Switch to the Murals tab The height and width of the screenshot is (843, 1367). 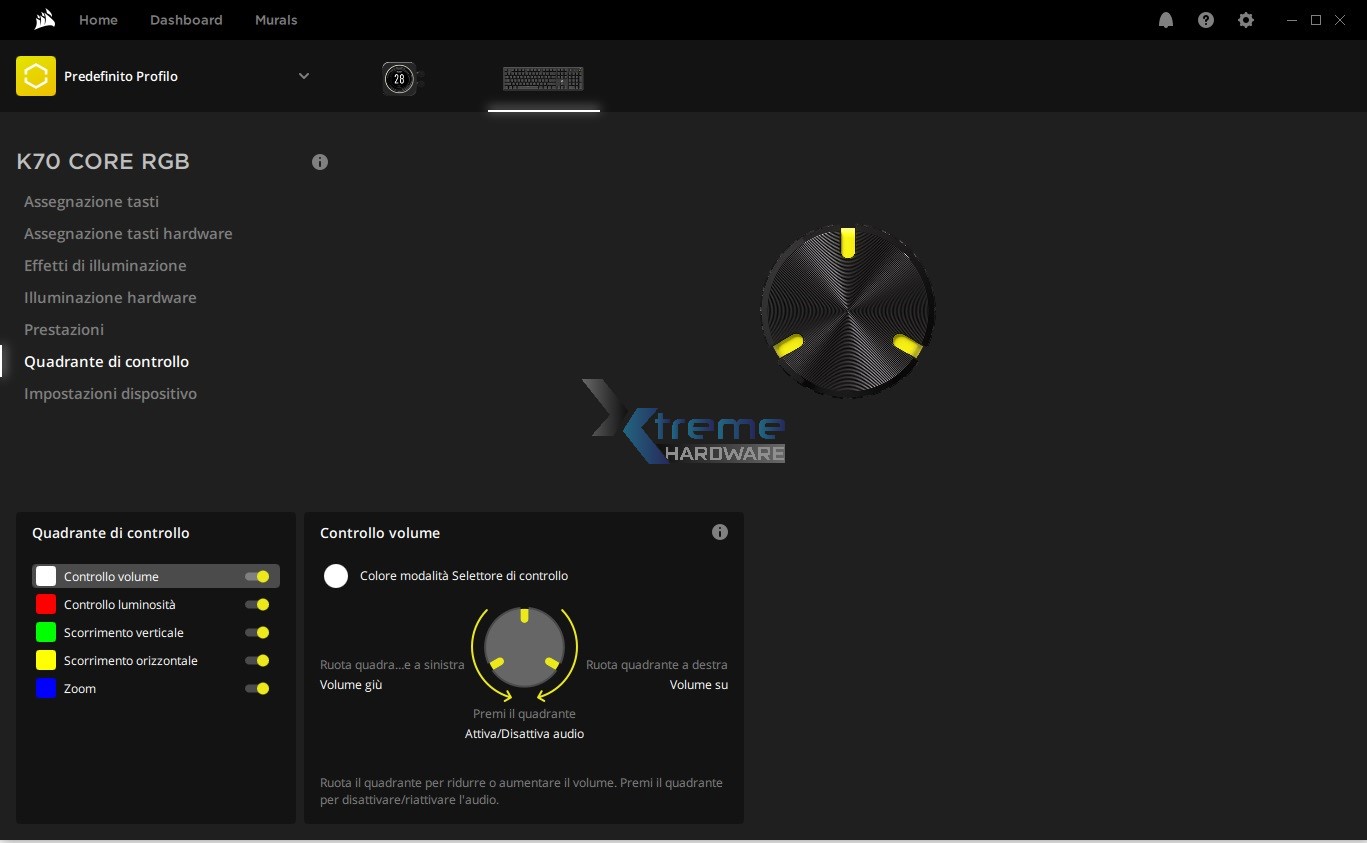pos(276,20)
